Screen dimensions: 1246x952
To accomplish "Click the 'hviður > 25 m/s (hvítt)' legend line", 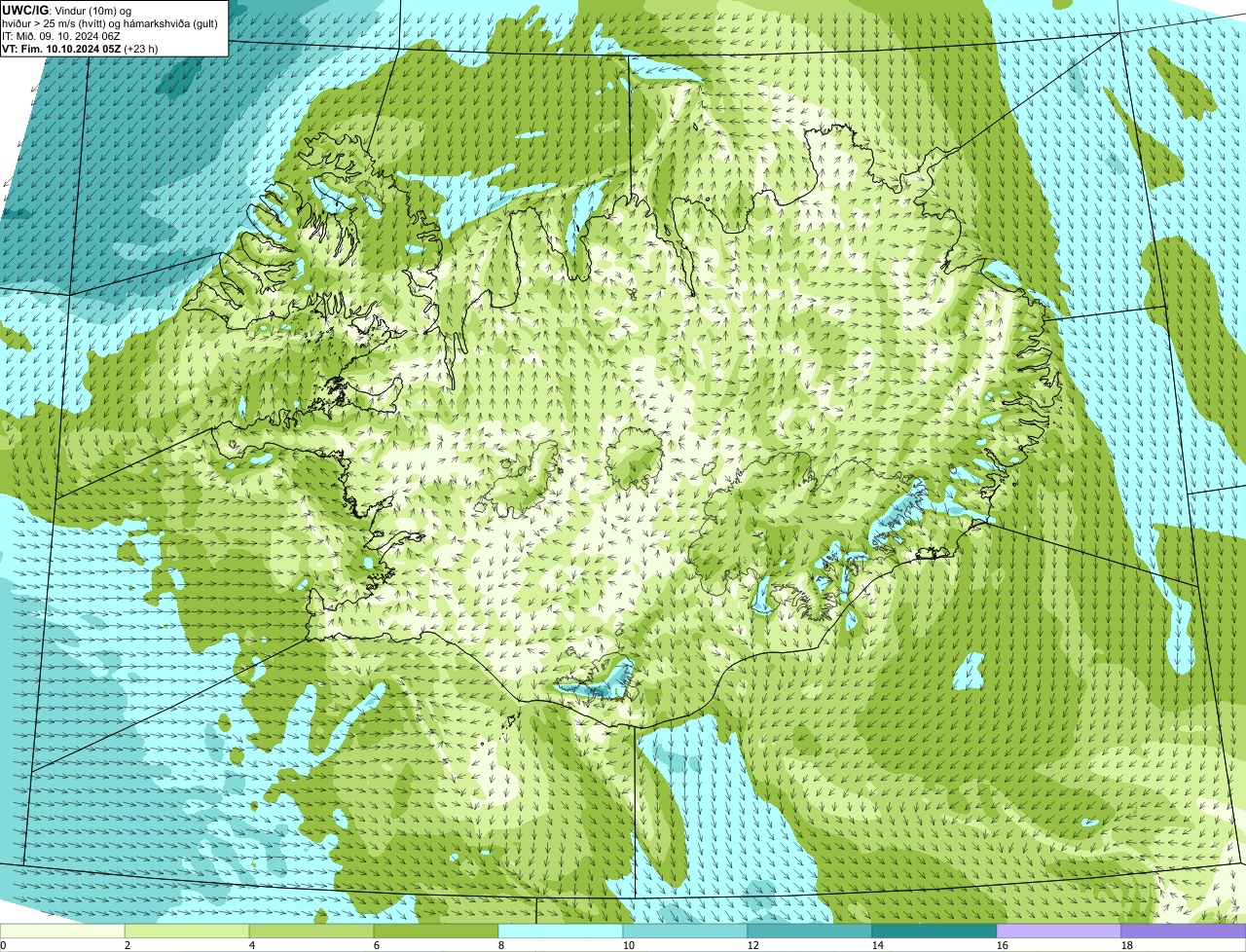I will coord(110,23).
